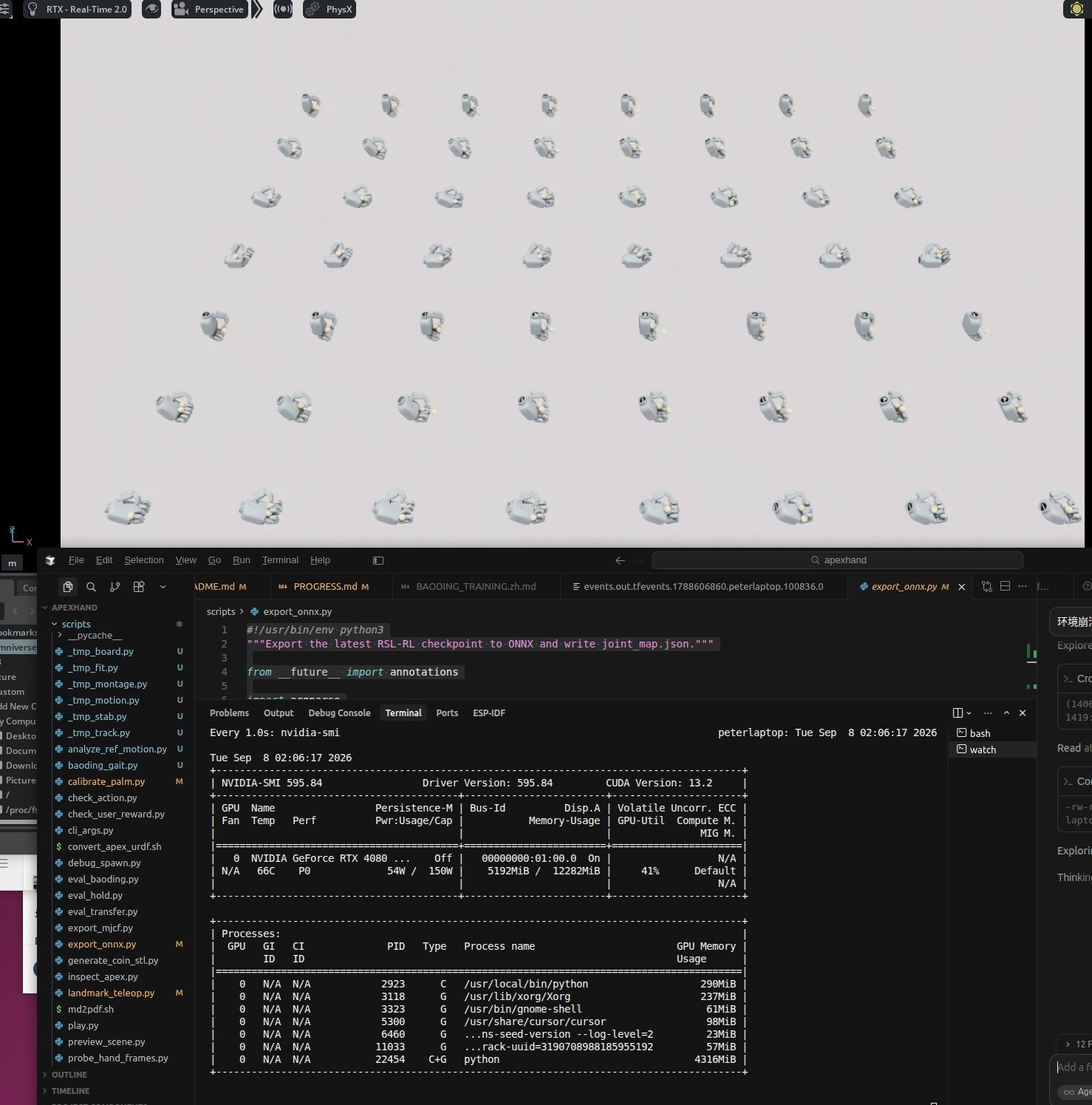Click the apexhand command search field

[x=837, y=560]
